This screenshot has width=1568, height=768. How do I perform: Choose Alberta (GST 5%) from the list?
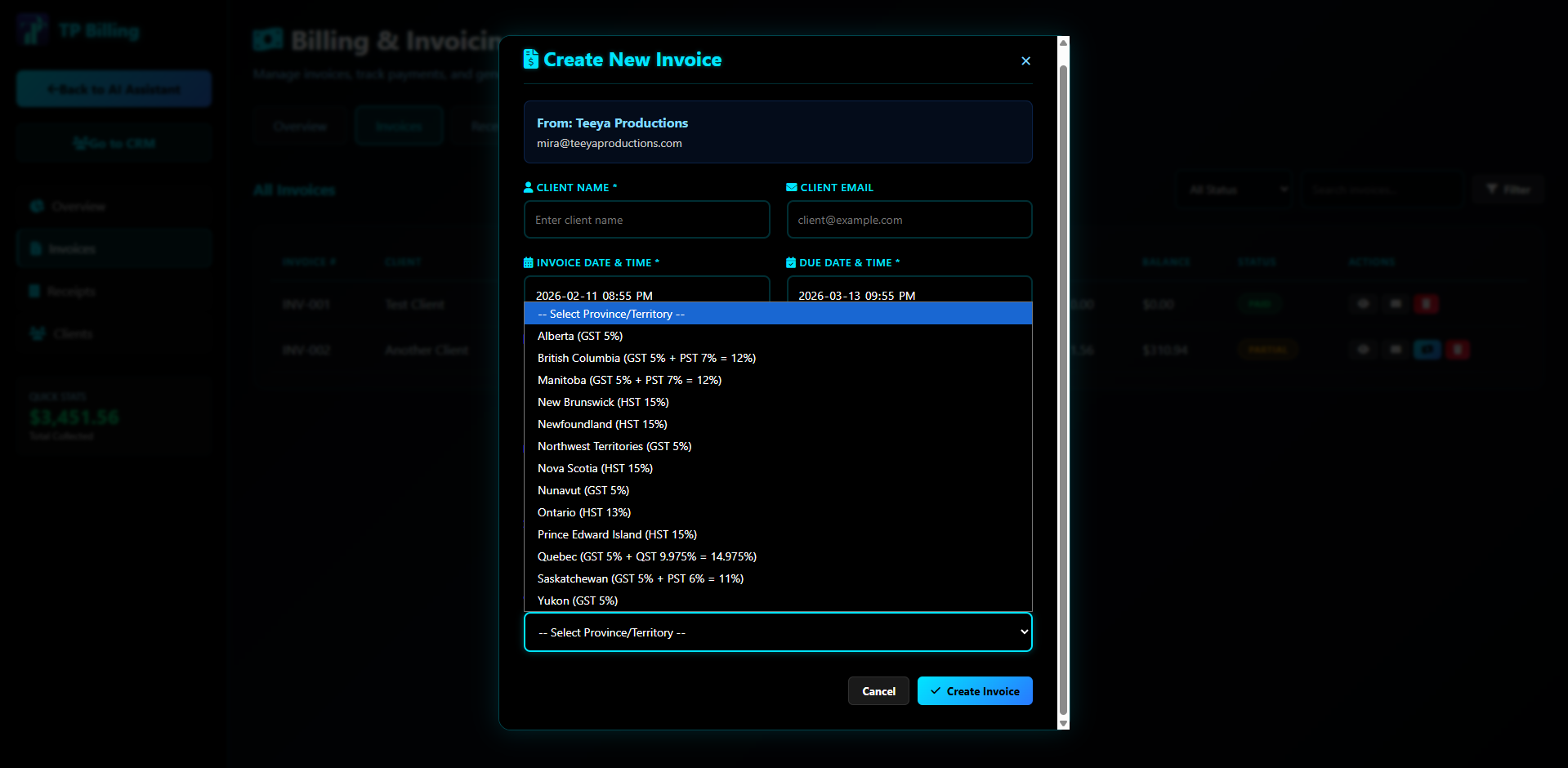580,336
